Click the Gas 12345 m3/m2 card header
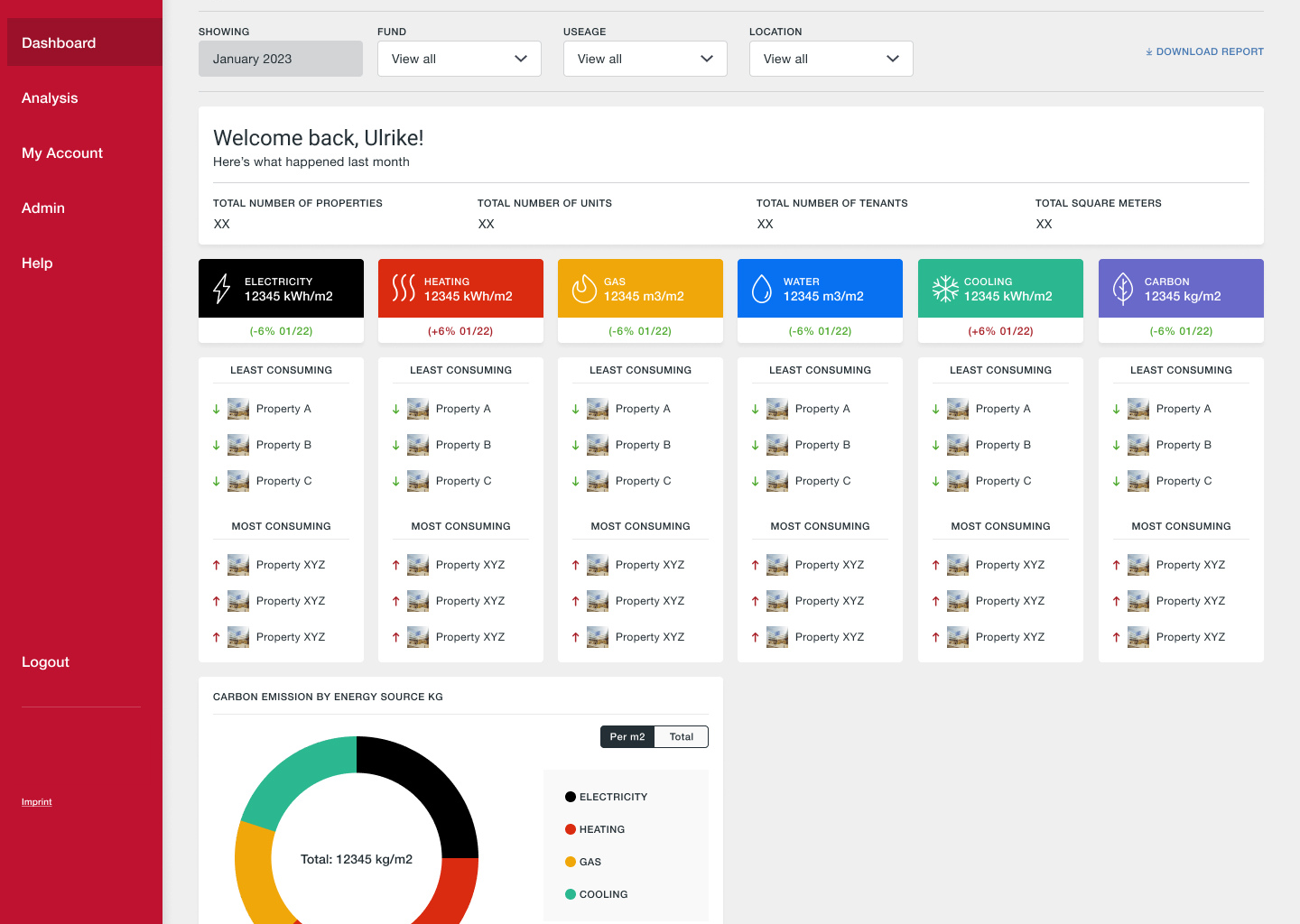The width and height of the screenshot is (1300, 924). tap(640, 288)
